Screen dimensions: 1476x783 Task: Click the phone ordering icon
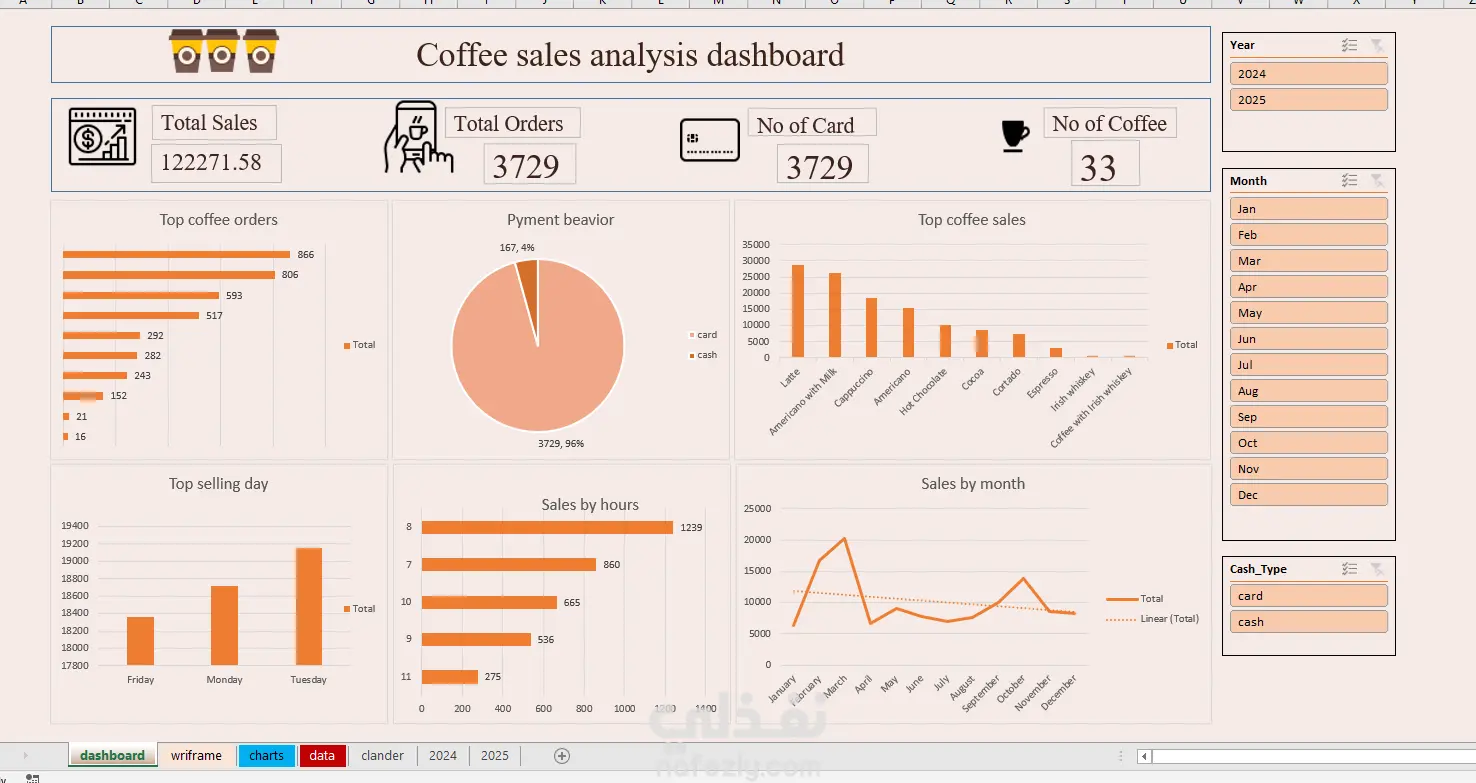(x=418, y=137)
